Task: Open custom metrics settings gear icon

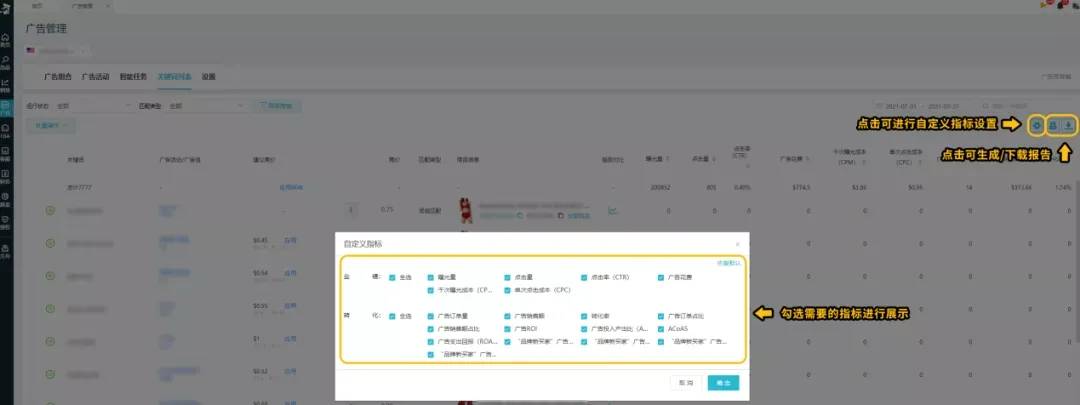Action: pos(1036,125)
